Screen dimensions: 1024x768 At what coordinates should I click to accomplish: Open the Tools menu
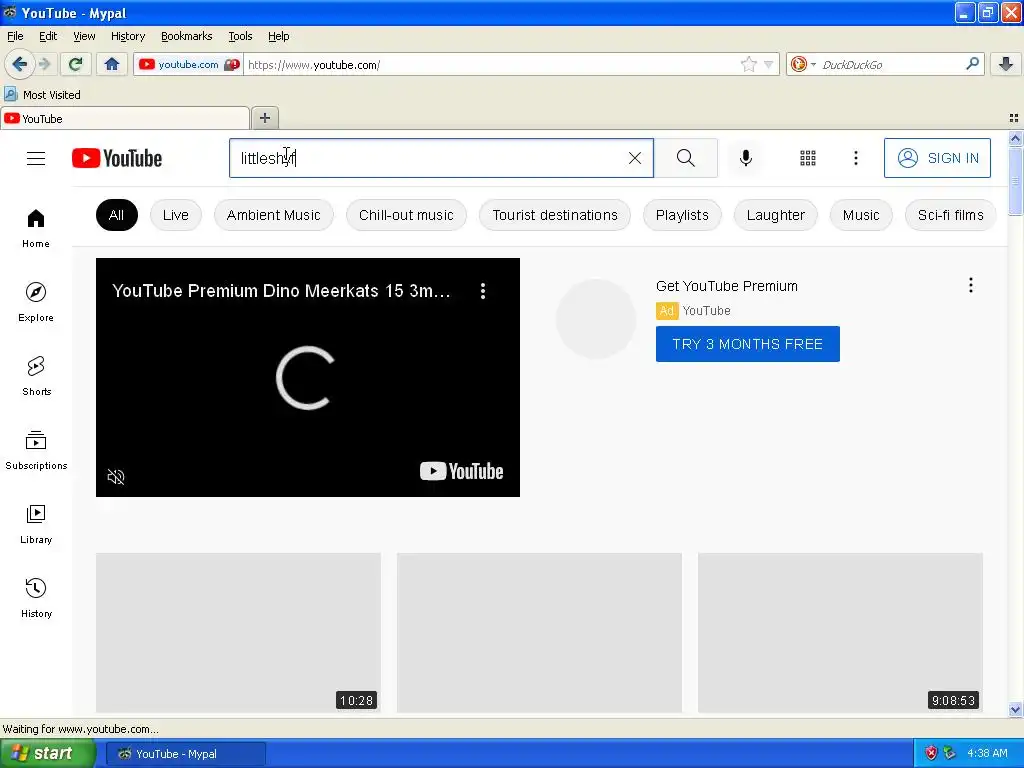240,36
